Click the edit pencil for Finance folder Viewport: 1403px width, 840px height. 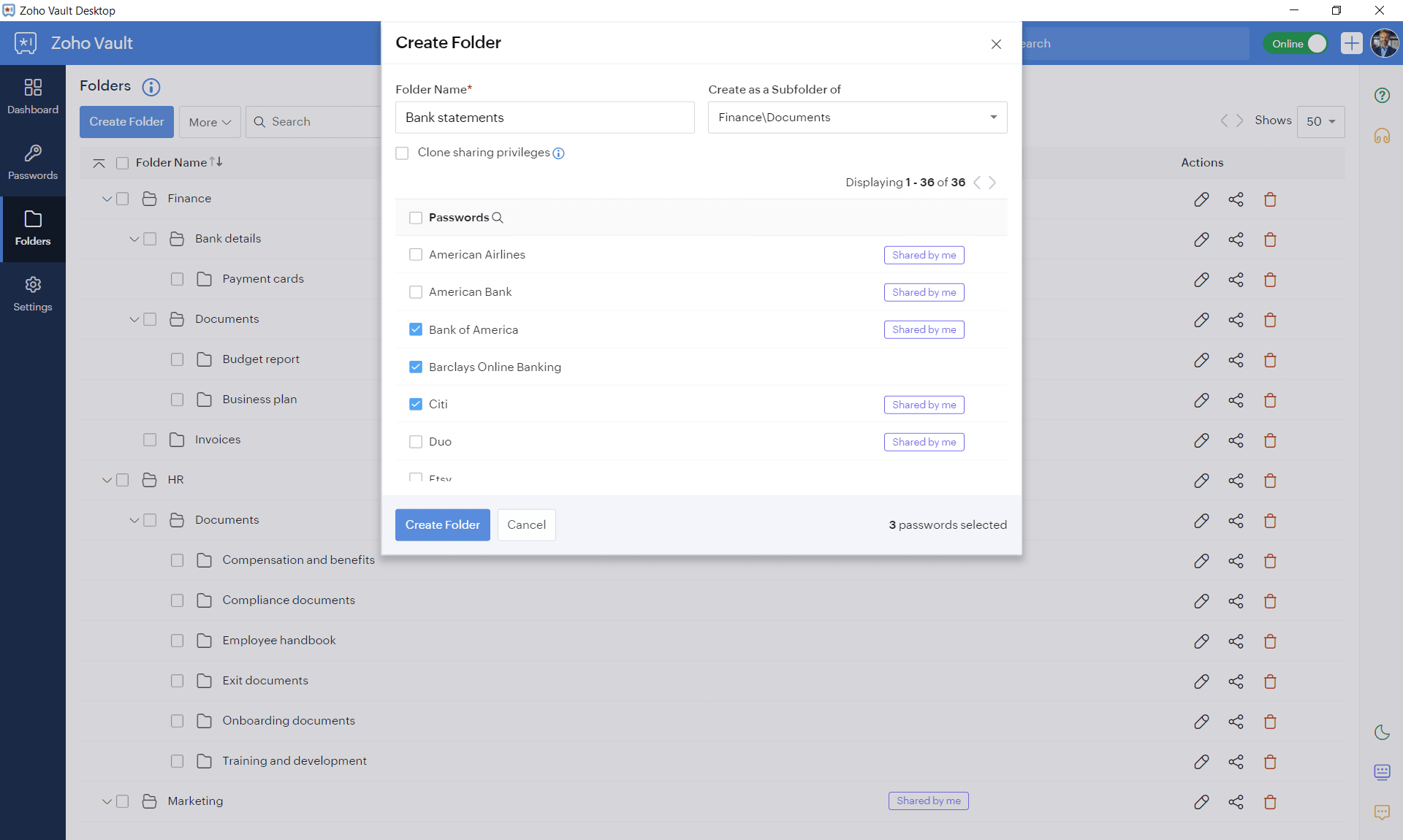click(x=1201, y=199)
